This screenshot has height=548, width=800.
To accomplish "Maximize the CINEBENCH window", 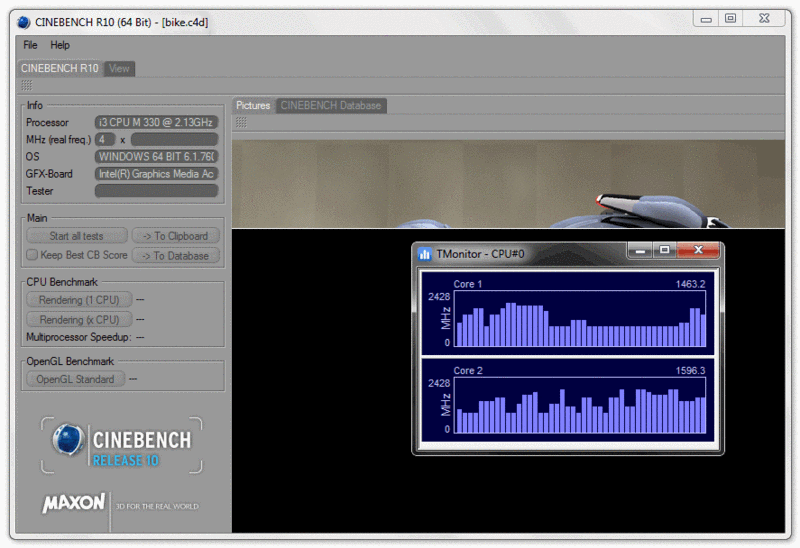I will [731, 19].
